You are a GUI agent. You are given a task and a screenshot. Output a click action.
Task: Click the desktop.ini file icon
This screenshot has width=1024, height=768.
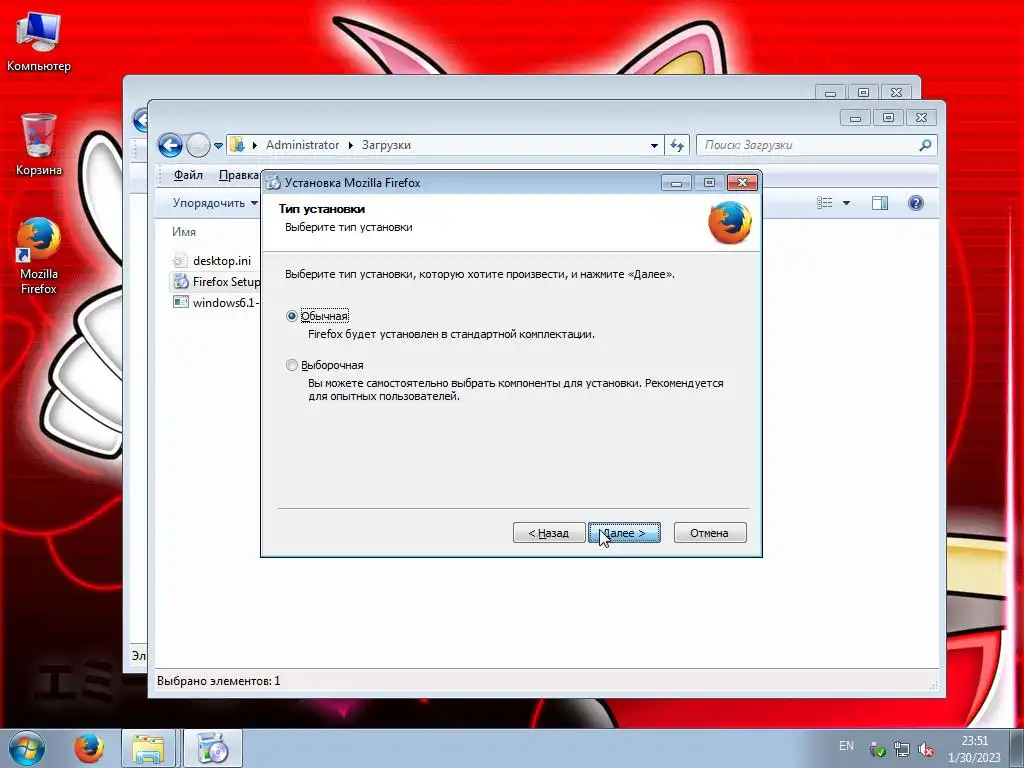pyautogui.click(x=181, y=260)
